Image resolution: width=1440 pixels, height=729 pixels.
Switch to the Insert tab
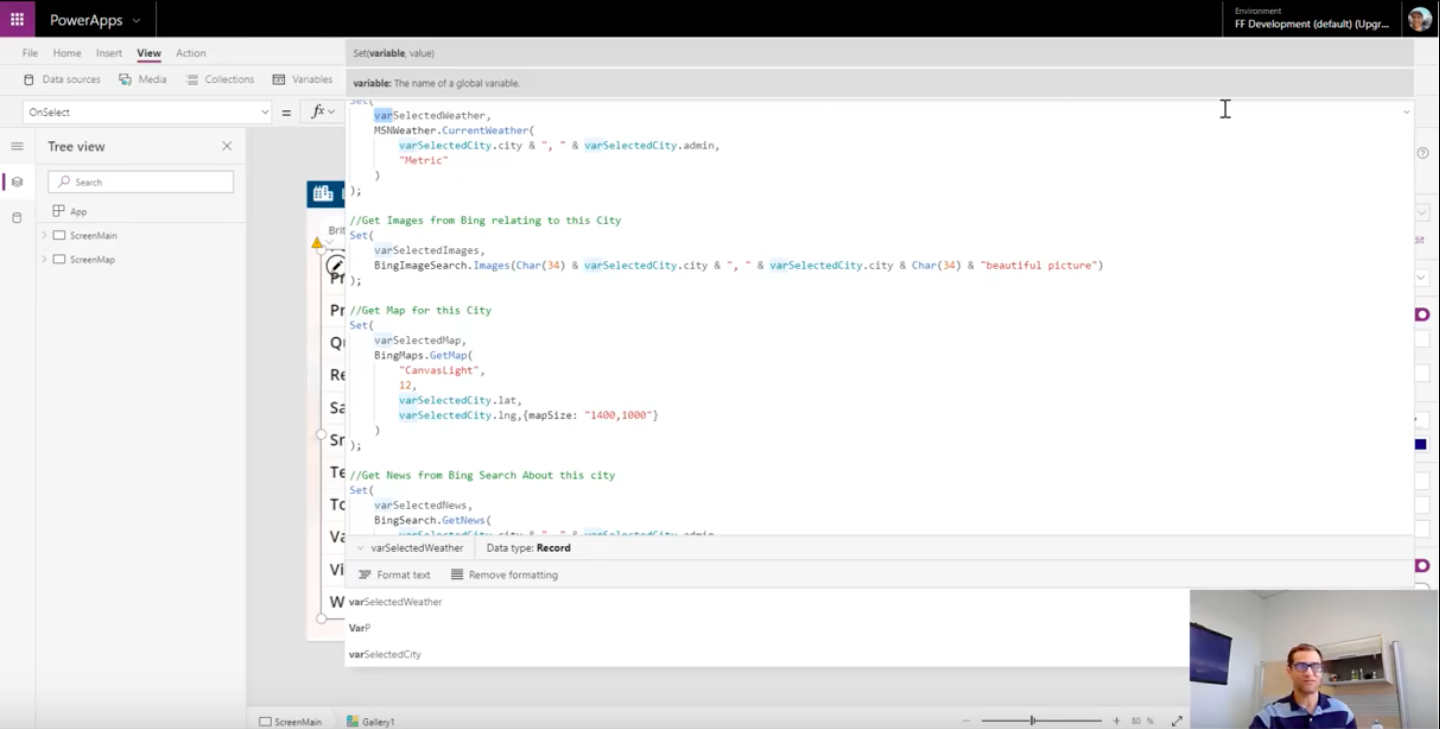click(109, 53)
